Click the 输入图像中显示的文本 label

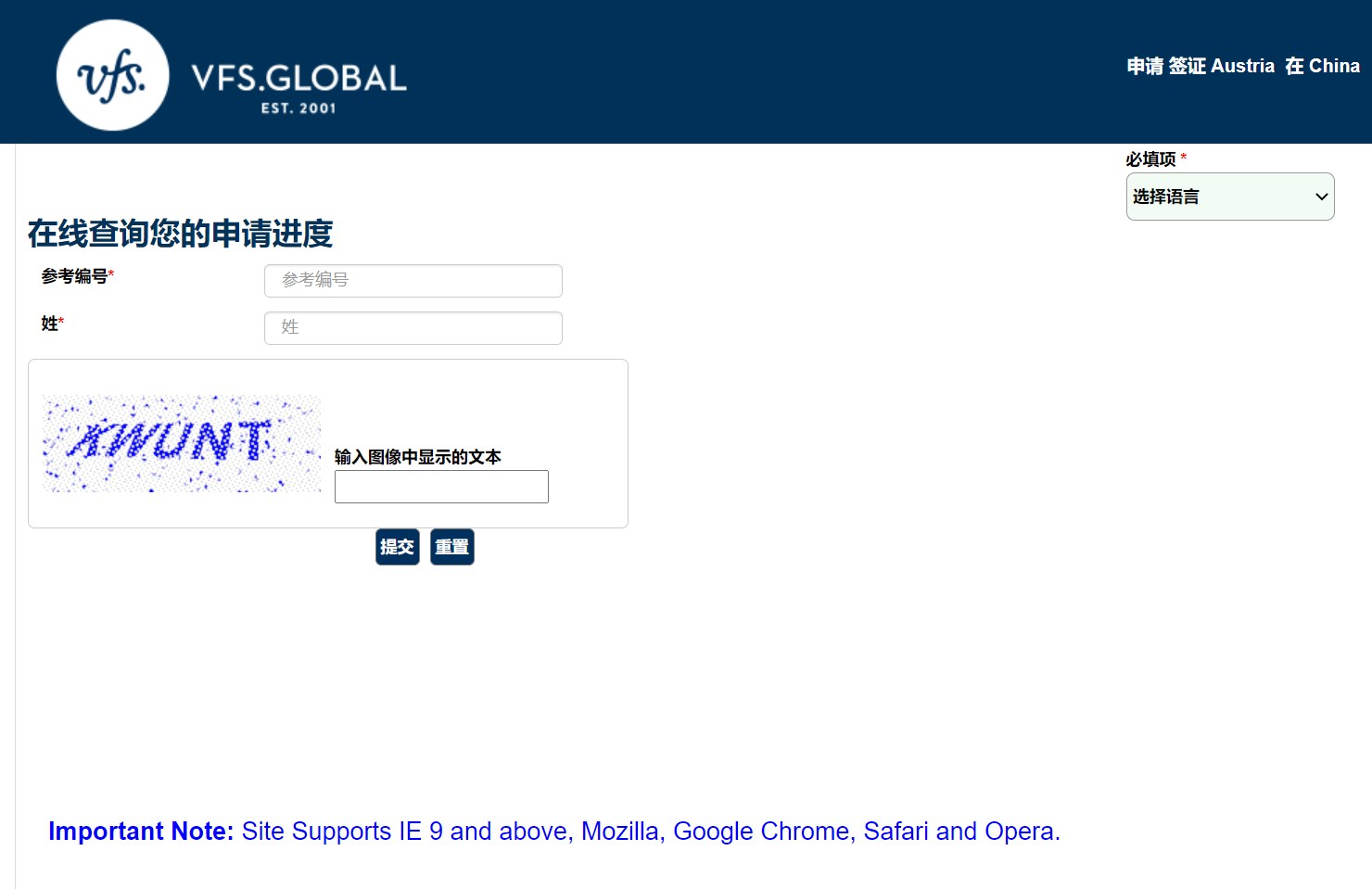417,457
